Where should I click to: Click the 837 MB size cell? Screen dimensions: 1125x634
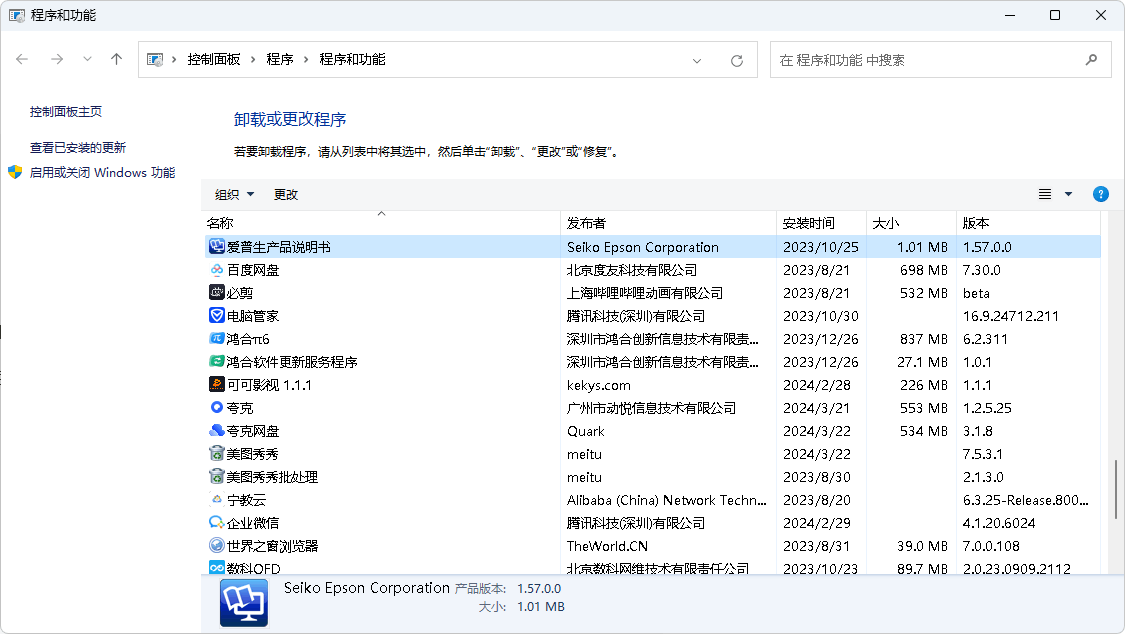[x=924, y=339]
